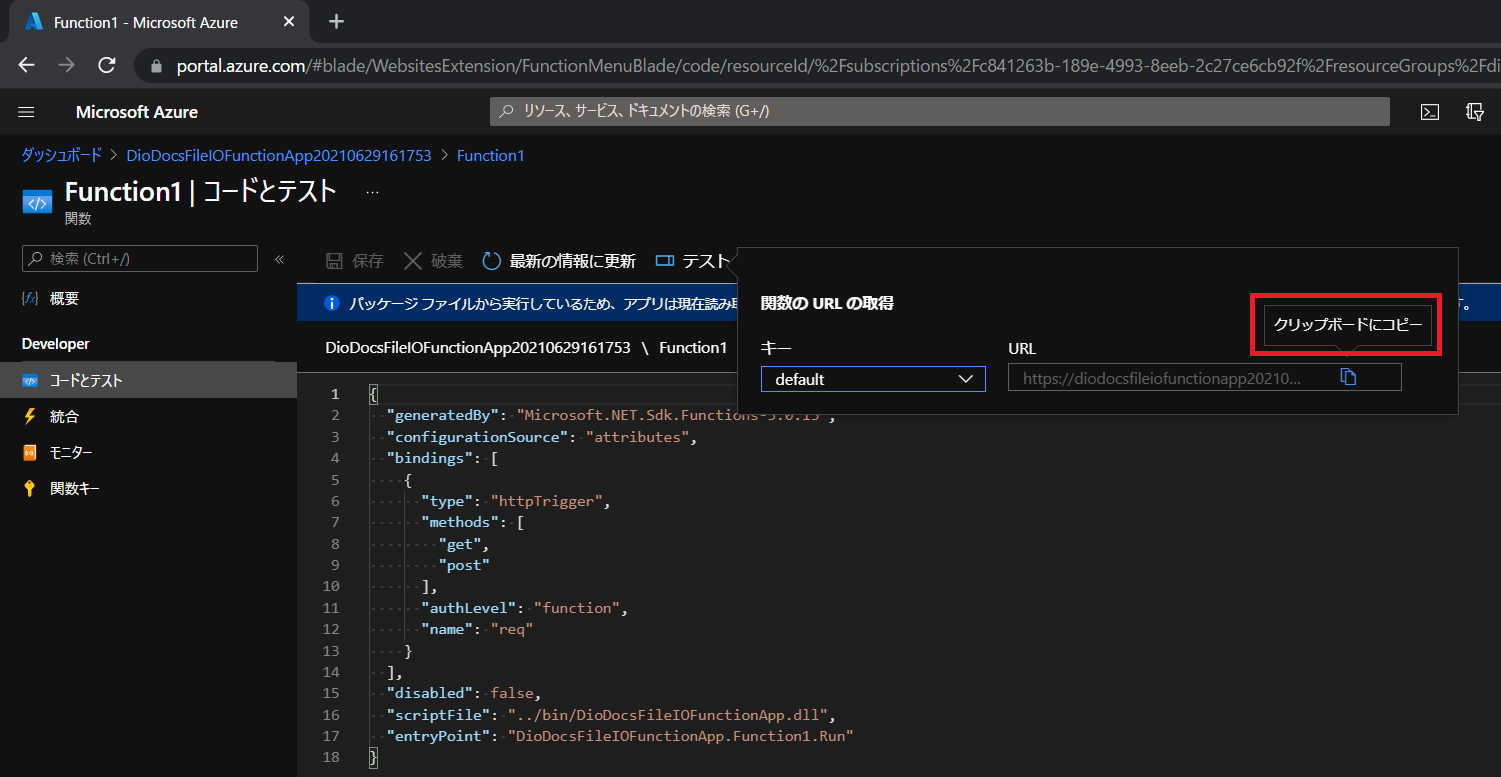Viewport: 1501px width, 777px height.
Task: Go to ダッシュボード breadcrumb link
Action: click(x=62, y=155)
